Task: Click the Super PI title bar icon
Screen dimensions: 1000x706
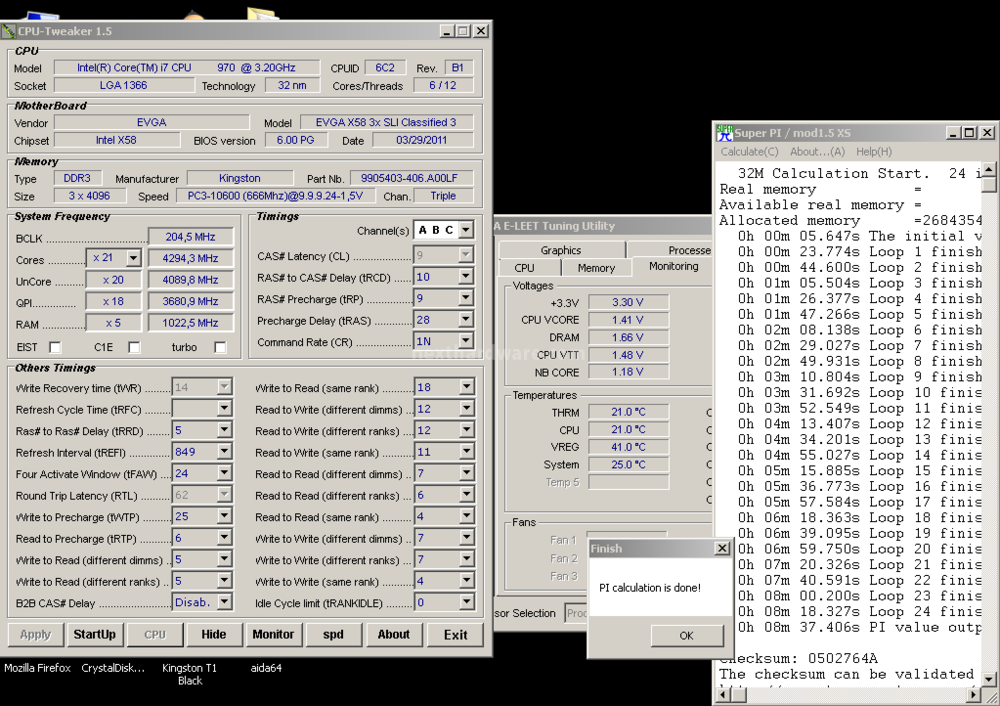Action: tap(724, 133)
